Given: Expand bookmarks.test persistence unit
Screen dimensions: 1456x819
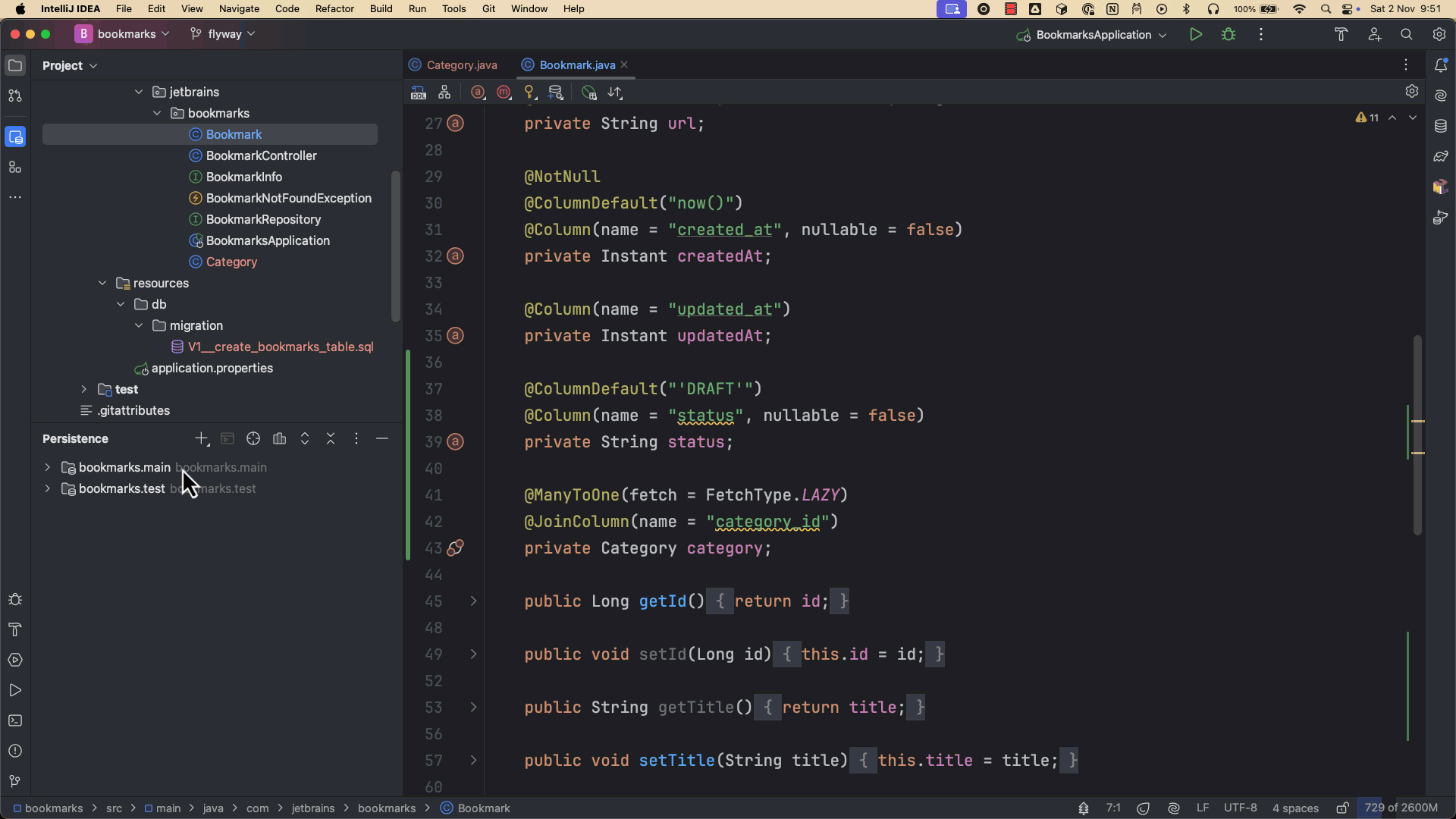Looking at the screenshot, I should [47, 488].
